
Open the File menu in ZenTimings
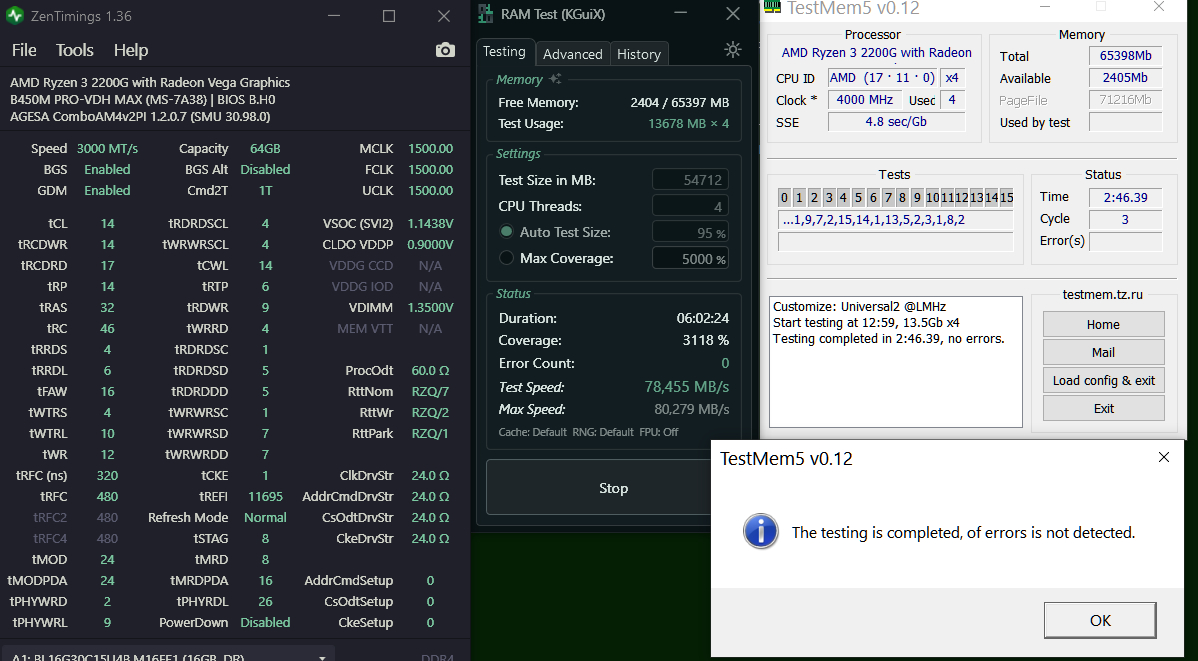24,50
